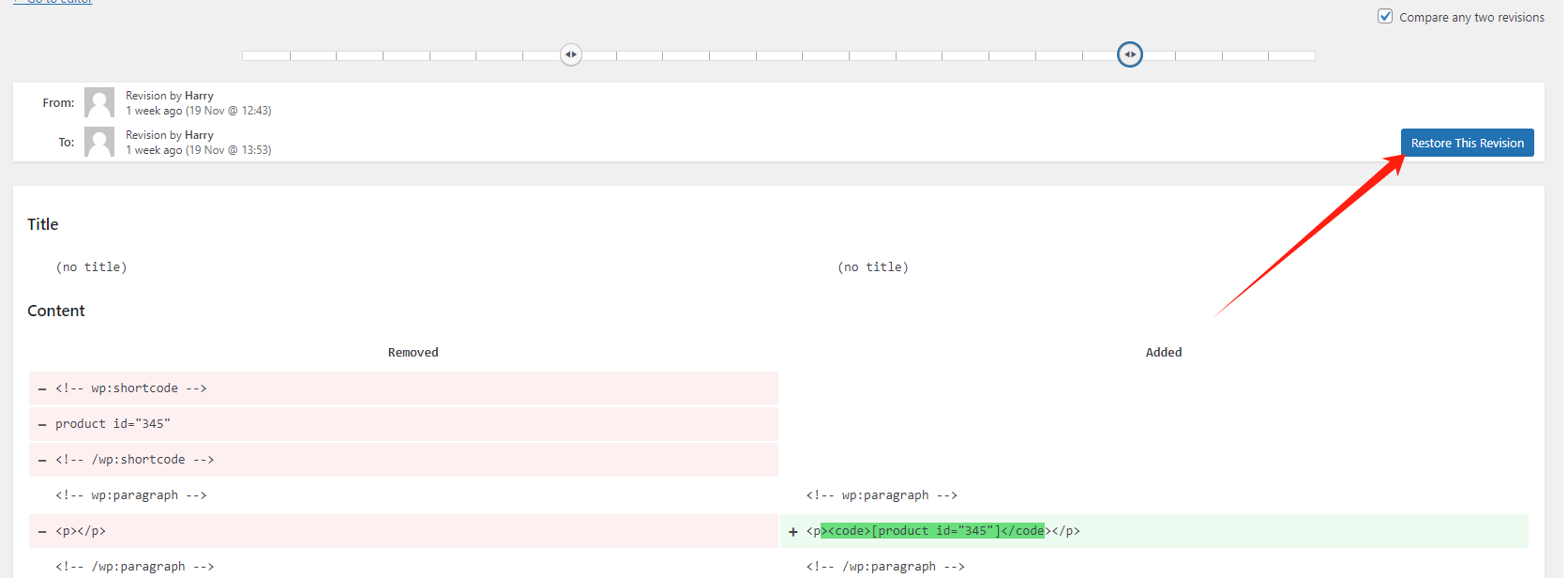Screen dimensions: 1568x578
Task: Click the Content section heading
Action: (x=56, y=311)
